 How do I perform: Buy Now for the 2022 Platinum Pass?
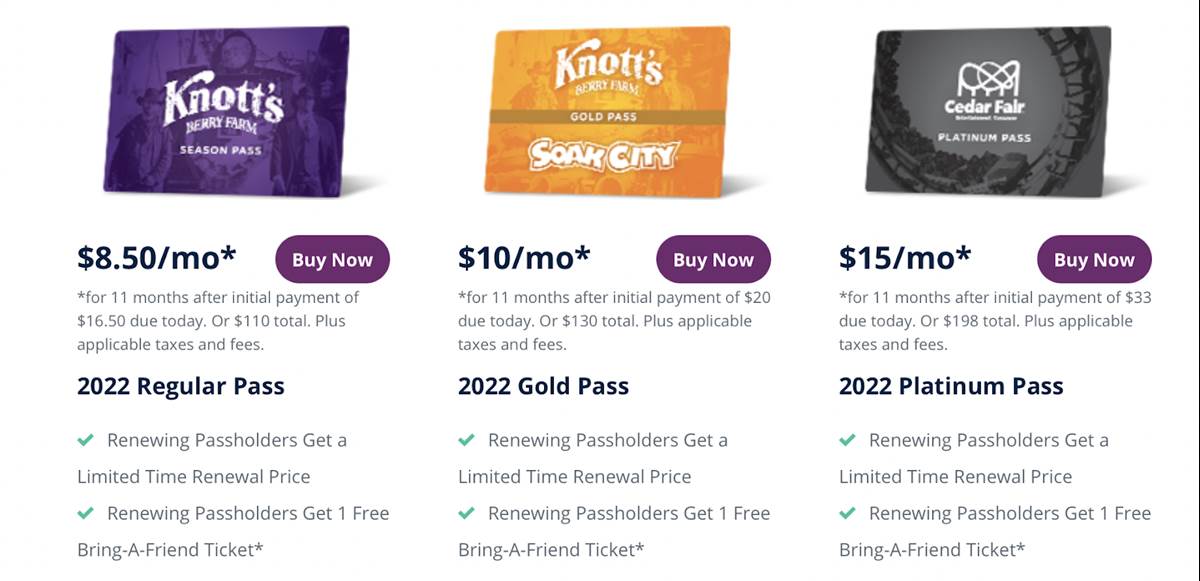(x=1093, y=259)
